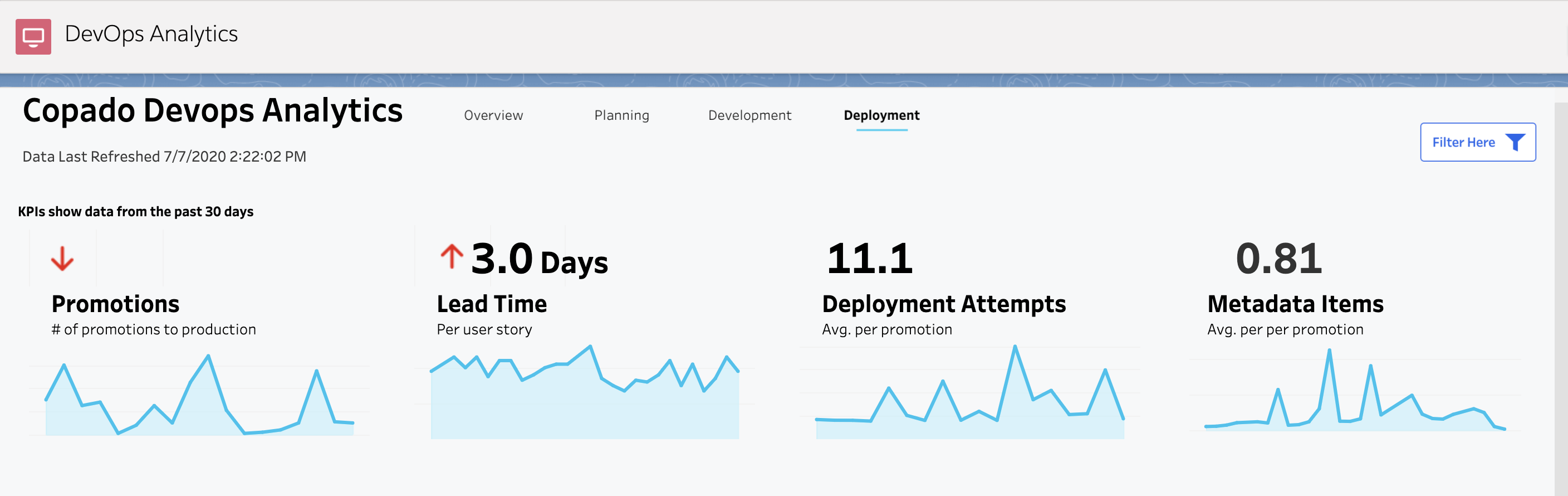The height and width of the screenshot is (496, 1568).
Task: Click the Lead Time area chart
Action: 584,392
